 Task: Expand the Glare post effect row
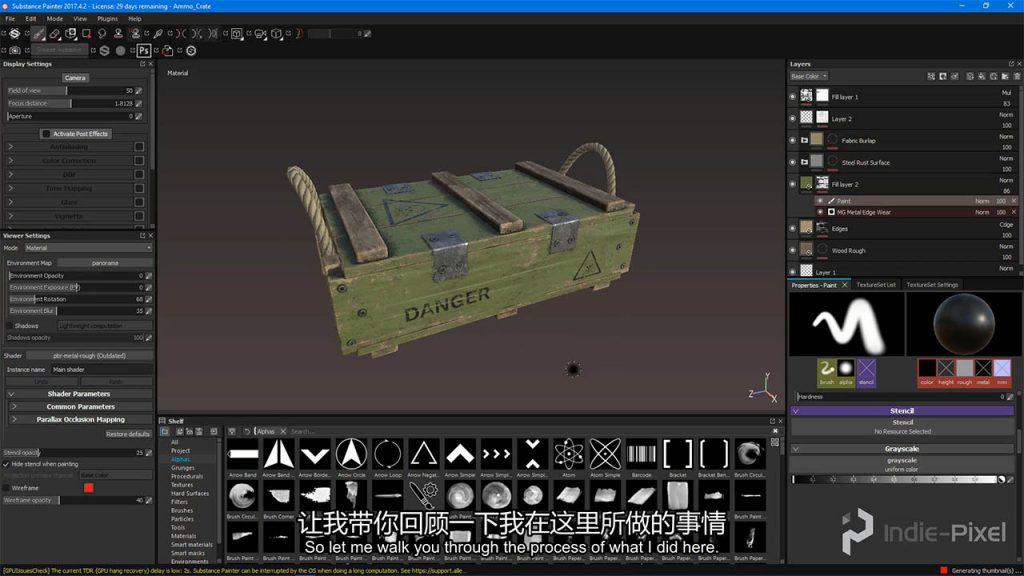(x=10, y=202)
